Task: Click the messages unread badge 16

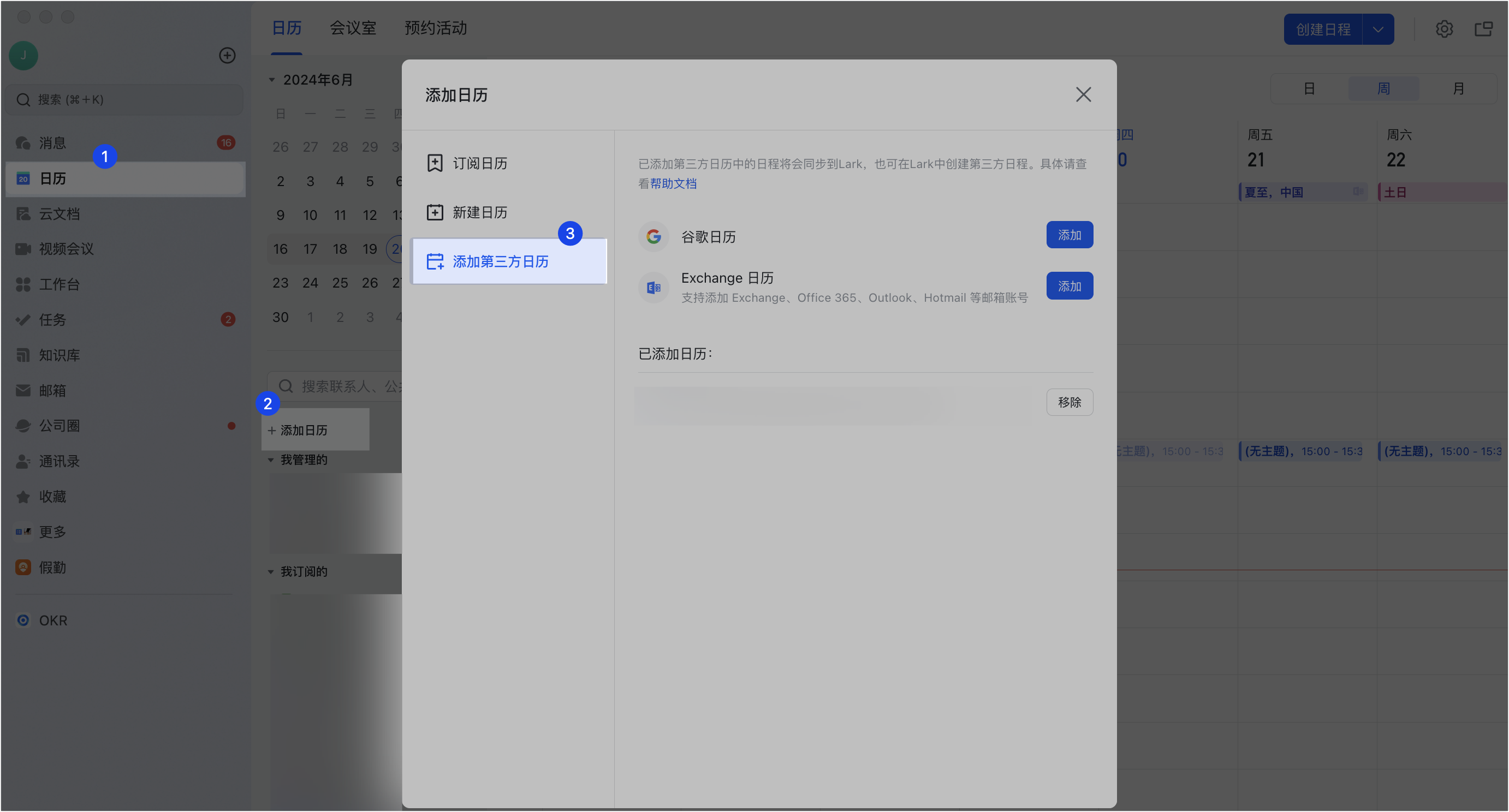Action: 226,143
